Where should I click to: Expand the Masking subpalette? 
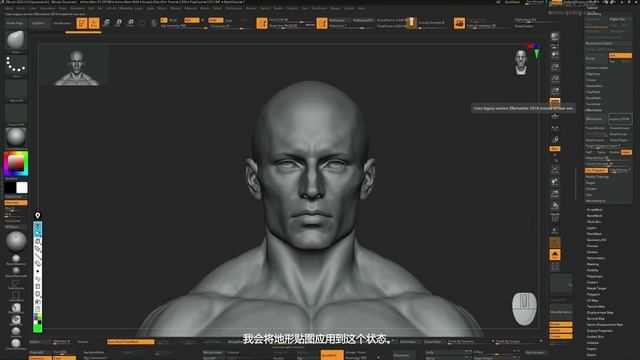pos(593,264)
